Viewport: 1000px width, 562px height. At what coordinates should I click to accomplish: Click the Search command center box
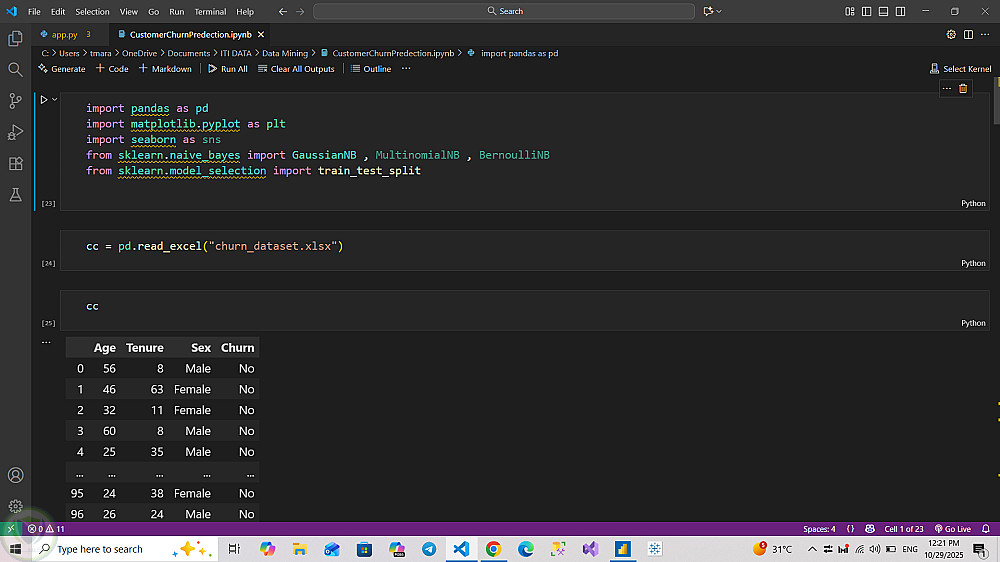(504, 11)
